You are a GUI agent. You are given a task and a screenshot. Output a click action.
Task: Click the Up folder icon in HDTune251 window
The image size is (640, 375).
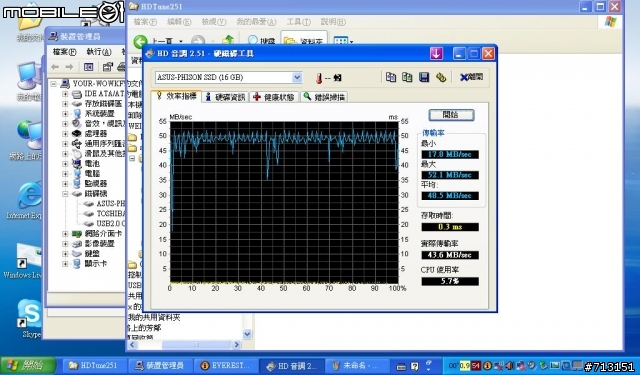tap(228, 40)
